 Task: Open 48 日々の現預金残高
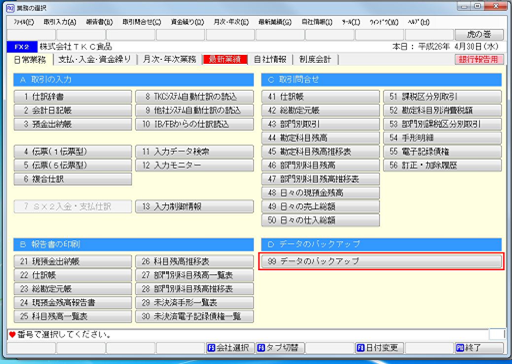click(x=321, y=193)
